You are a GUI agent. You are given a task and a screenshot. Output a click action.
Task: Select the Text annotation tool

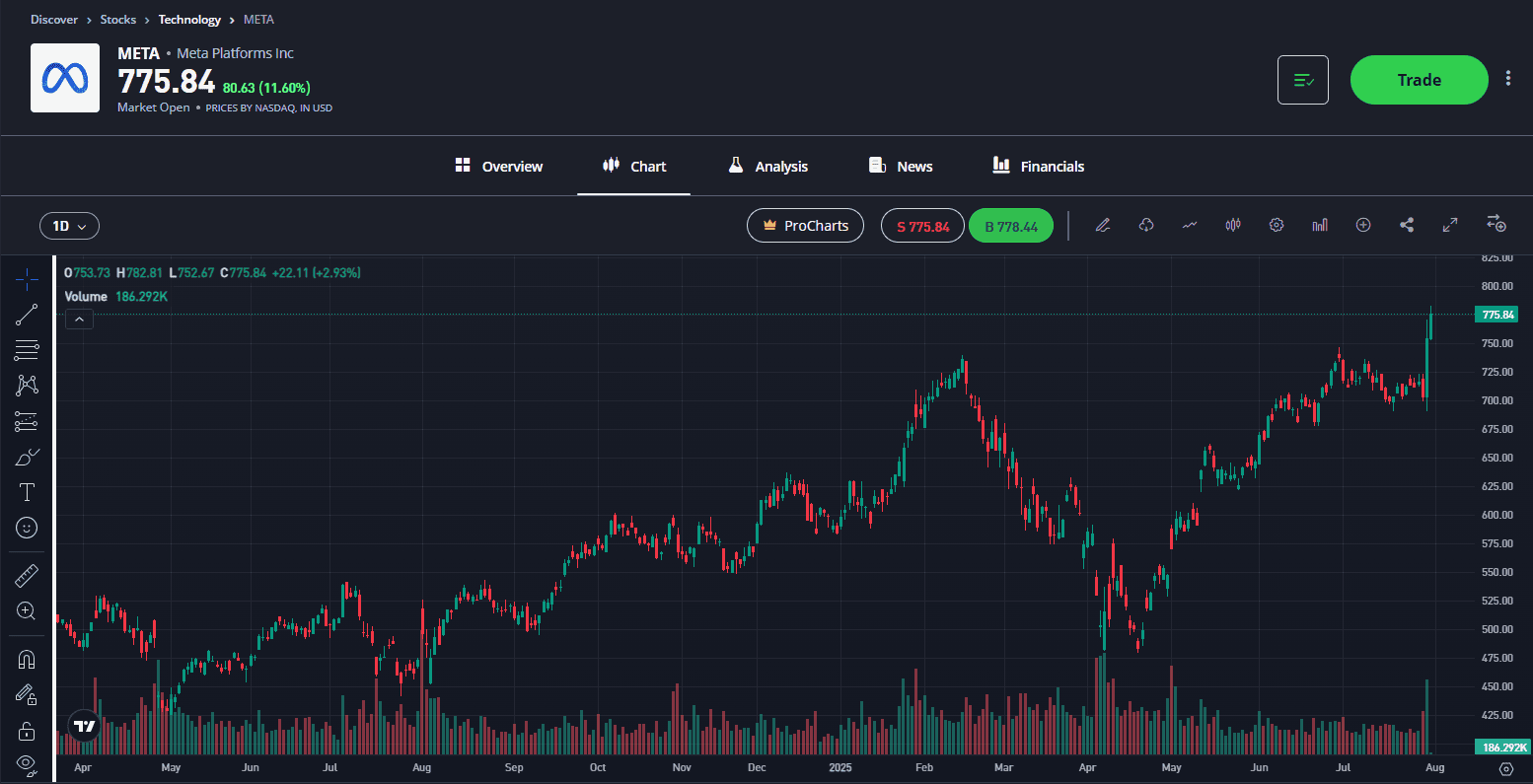pyautogui.click(x=27, y=492)
